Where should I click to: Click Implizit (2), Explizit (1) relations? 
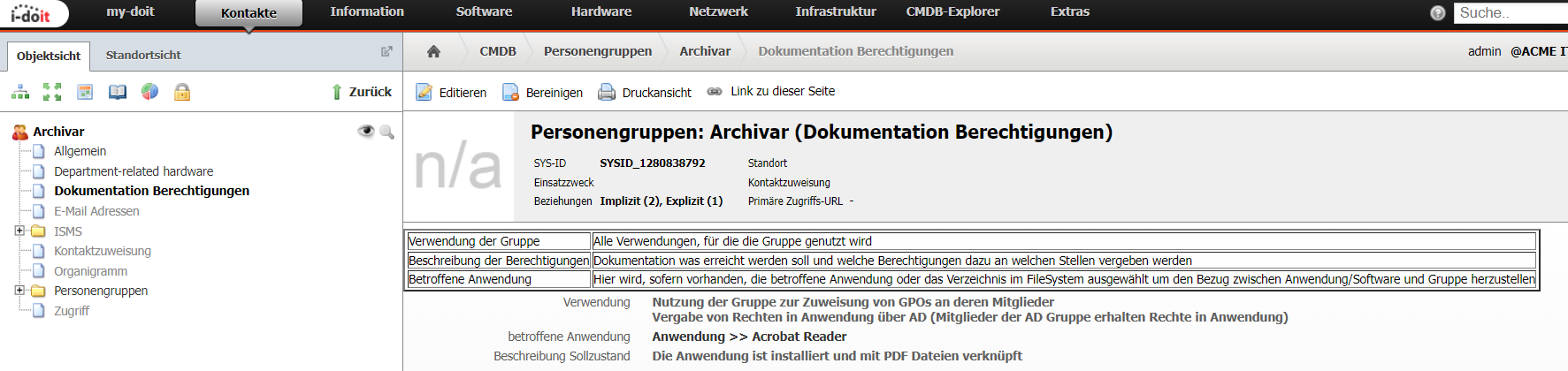click(x=662, y=201)
